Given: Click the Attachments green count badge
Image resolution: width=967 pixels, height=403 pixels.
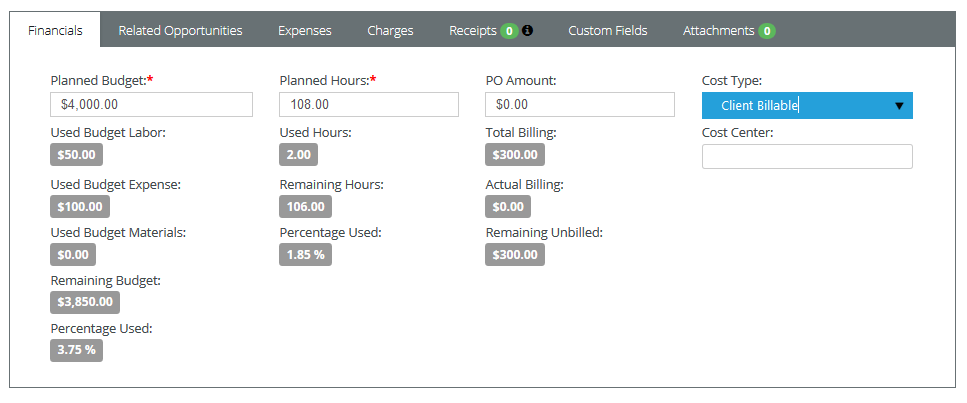Looking at the screenshot, I should point(767,31).
